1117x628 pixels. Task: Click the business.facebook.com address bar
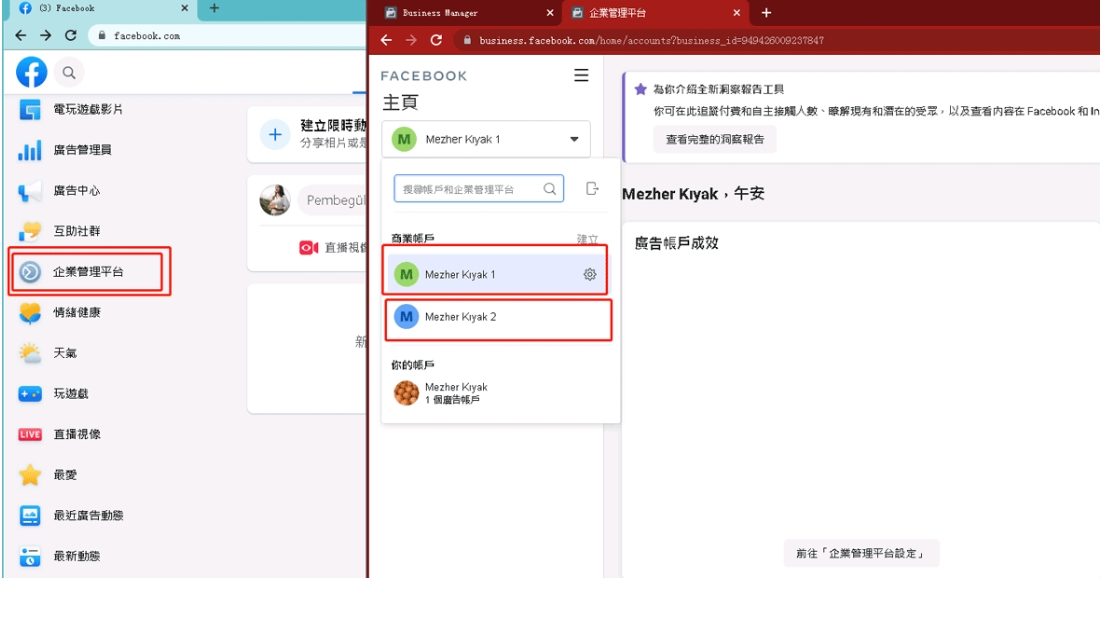point(775,41)
